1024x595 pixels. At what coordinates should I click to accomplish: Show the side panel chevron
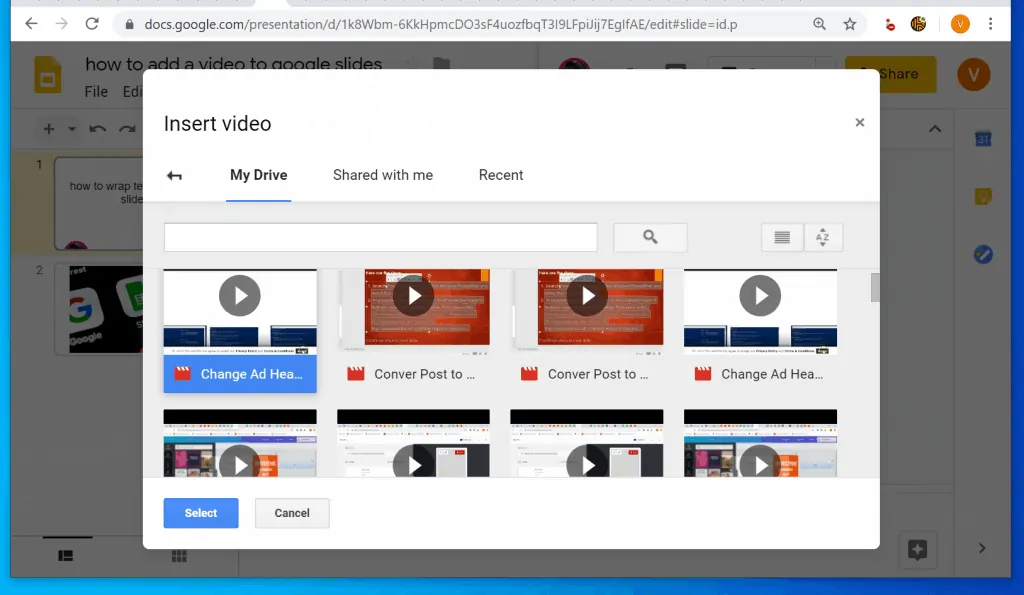click(x=982, y=548)
